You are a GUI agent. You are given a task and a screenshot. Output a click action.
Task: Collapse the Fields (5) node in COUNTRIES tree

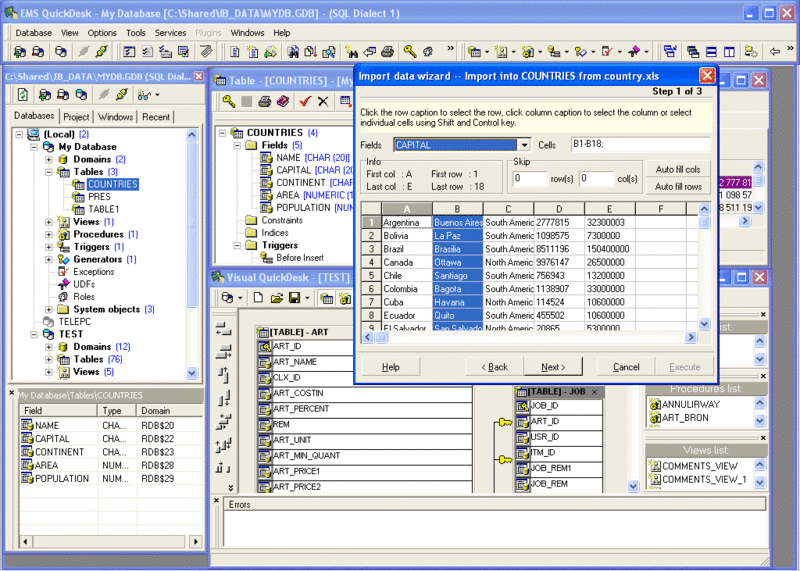click(237, 145)
